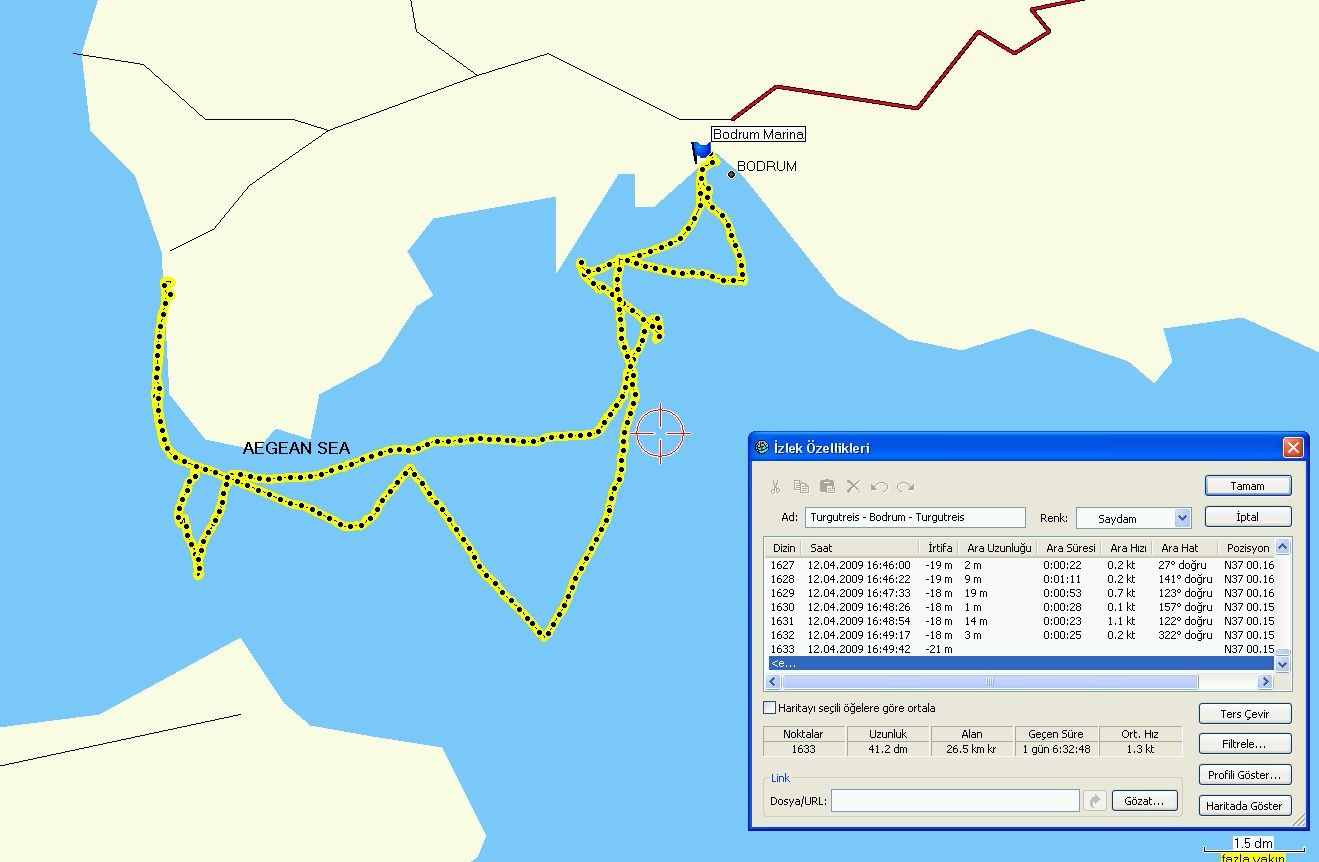Click the table's scroll up arrow
The height and width of the screenshot is (862, 1319).
pyautogui.click(x=1283, y=547)
